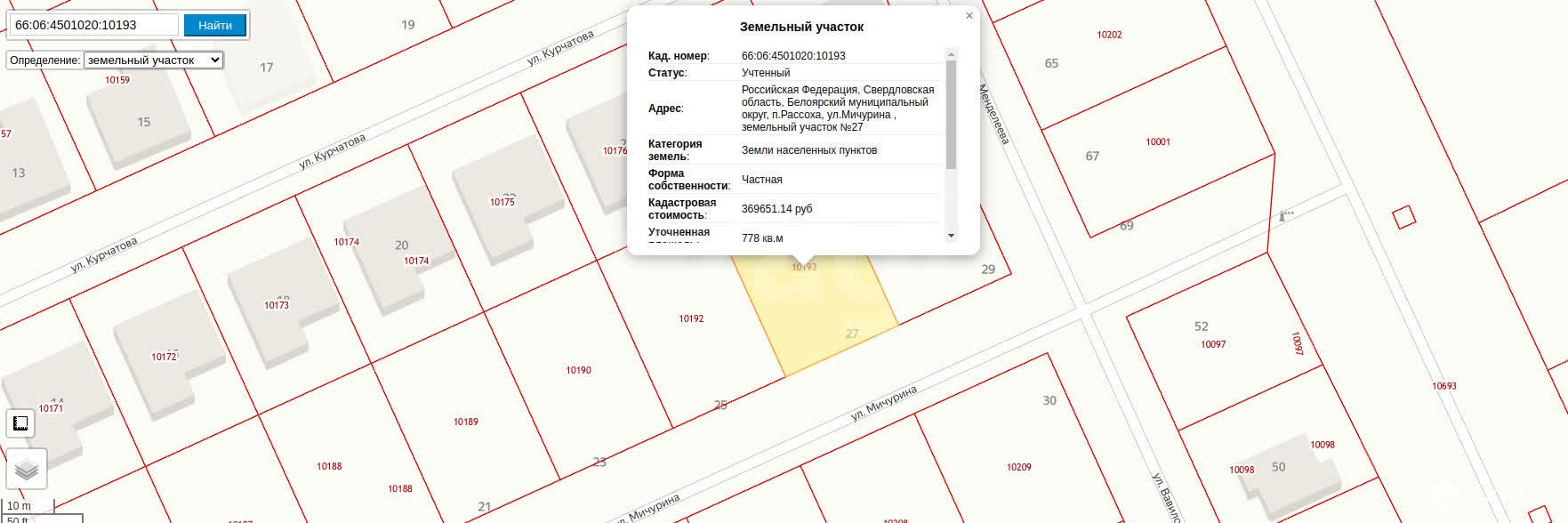
Task: Click the cadastral number search field
Action: [x=93, y=25]
